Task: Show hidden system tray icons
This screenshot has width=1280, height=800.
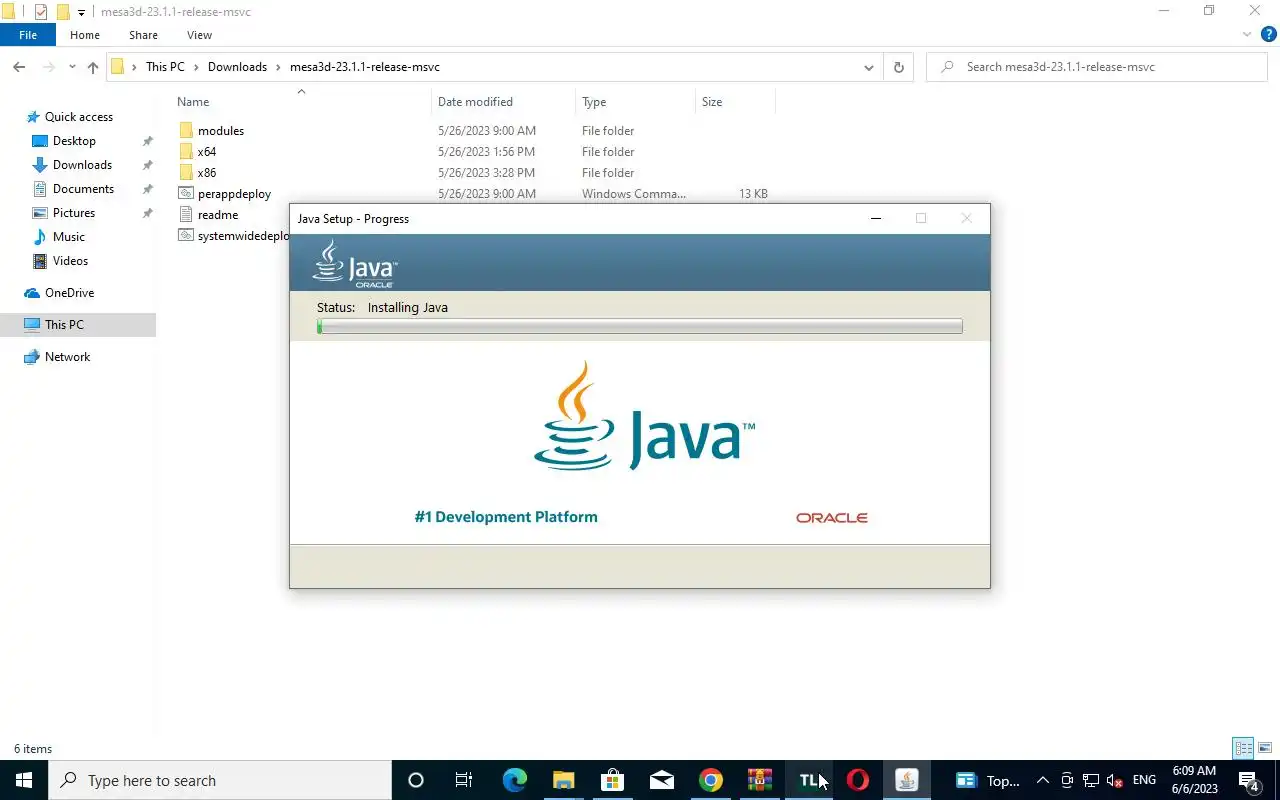Action: tap(1042, 780)
